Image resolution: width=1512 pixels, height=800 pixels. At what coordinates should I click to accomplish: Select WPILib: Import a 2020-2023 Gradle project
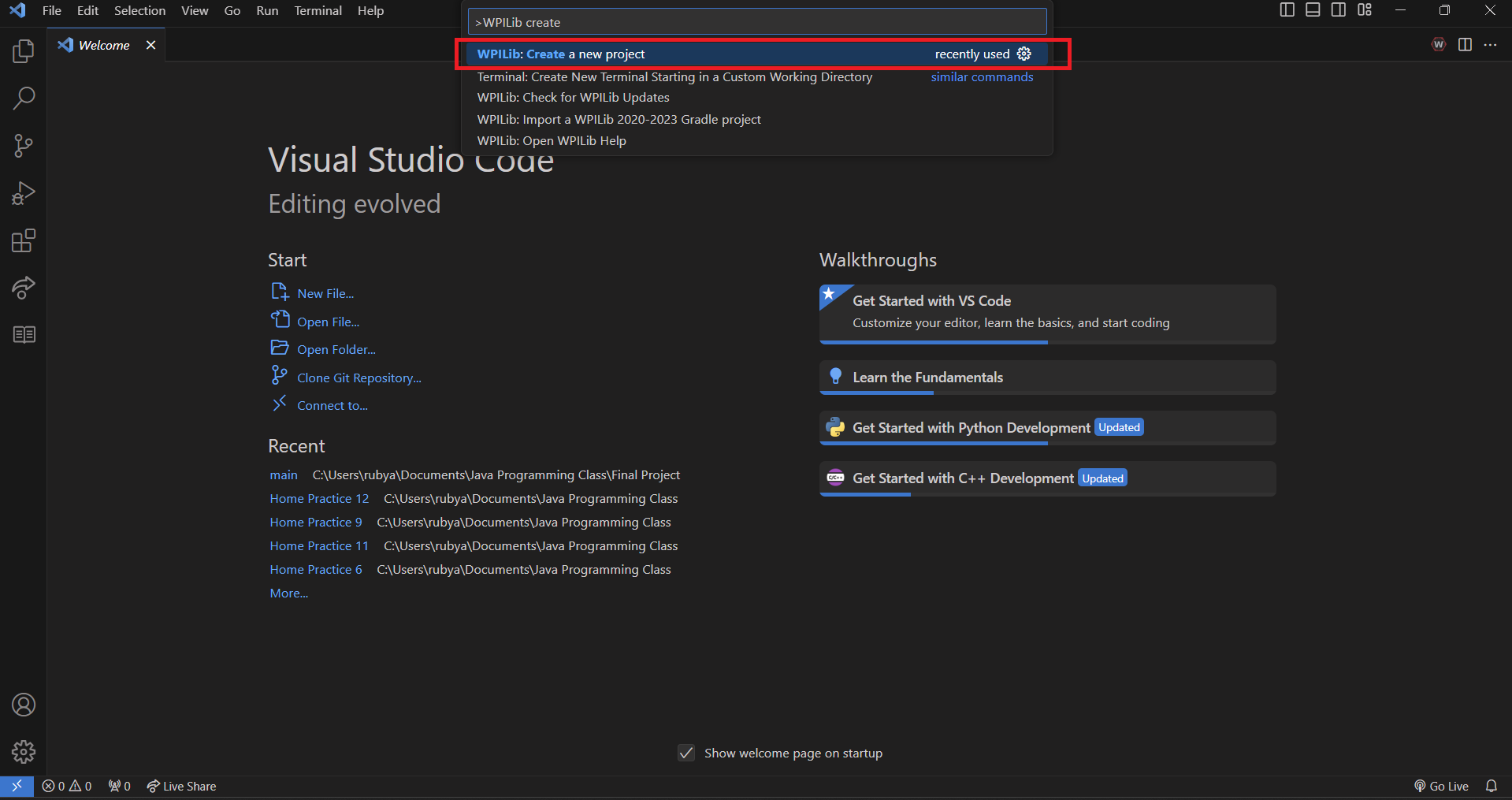coord(757,119)
